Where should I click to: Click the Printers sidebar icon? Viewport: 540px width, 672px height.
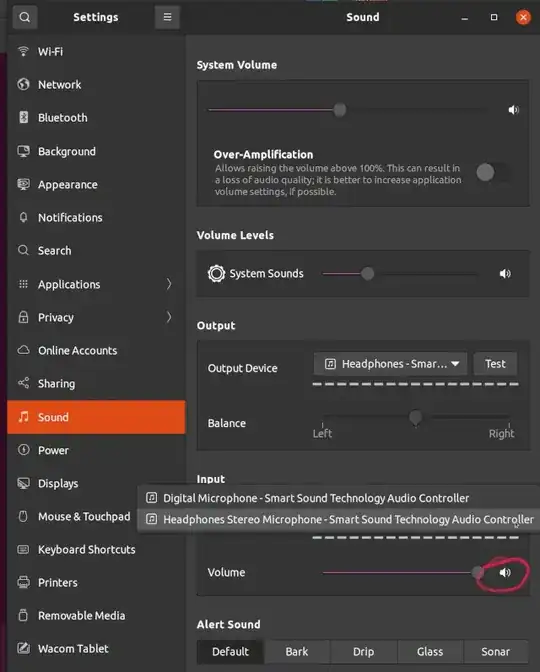pyautogui.click(x=23, y=582)
